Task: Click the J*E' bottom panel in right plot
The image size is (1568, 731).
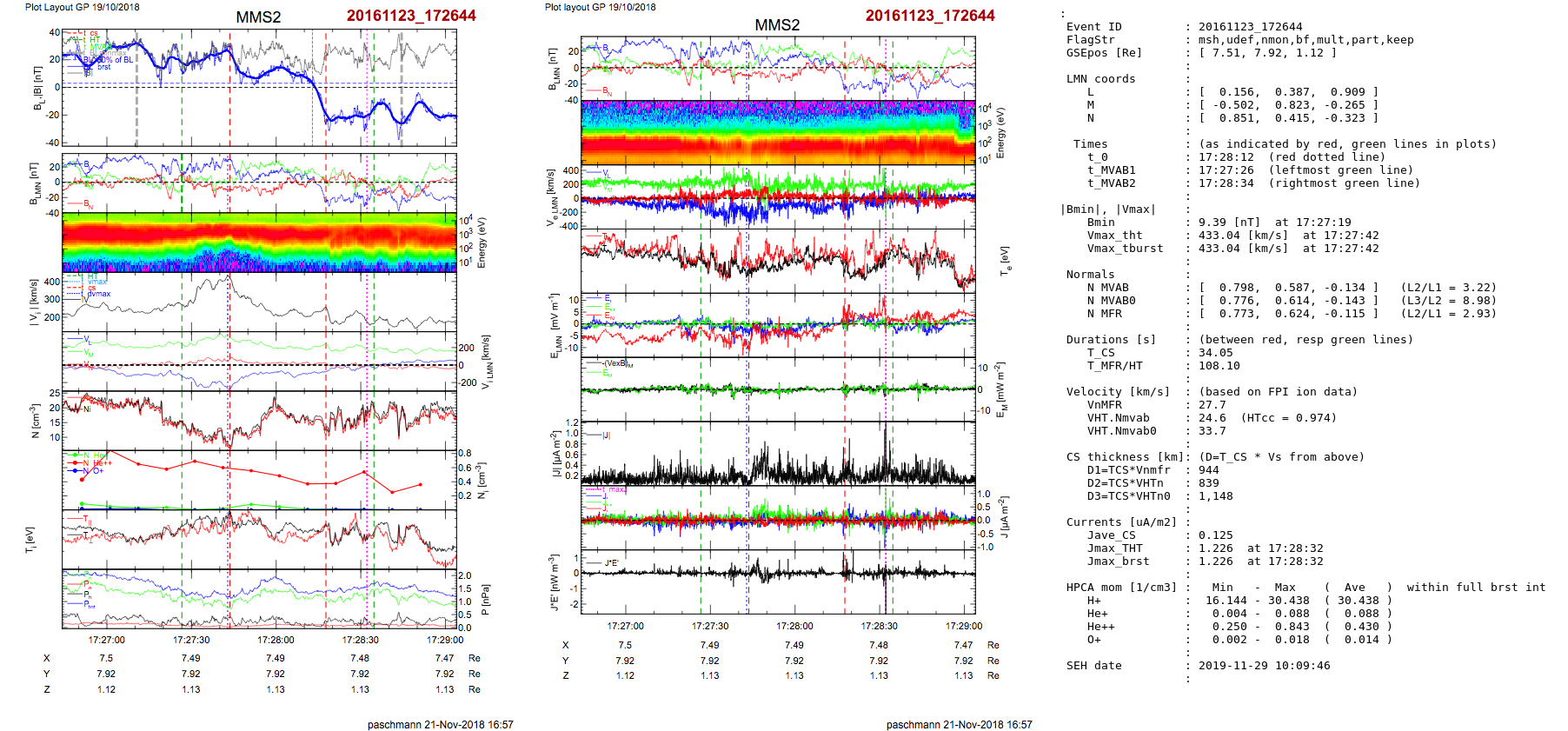Action: click(x=777, y=581)
